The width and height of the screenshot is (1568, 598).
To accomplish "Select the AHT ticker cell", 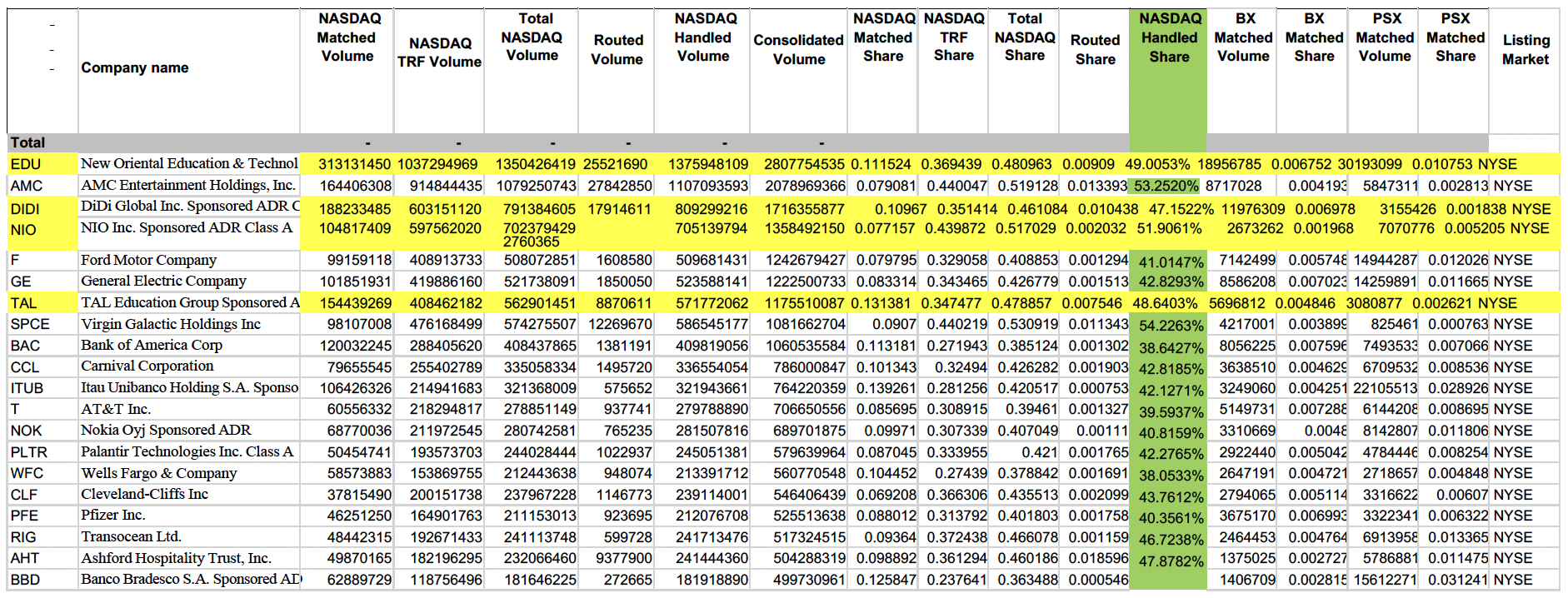I will (25, 558).
